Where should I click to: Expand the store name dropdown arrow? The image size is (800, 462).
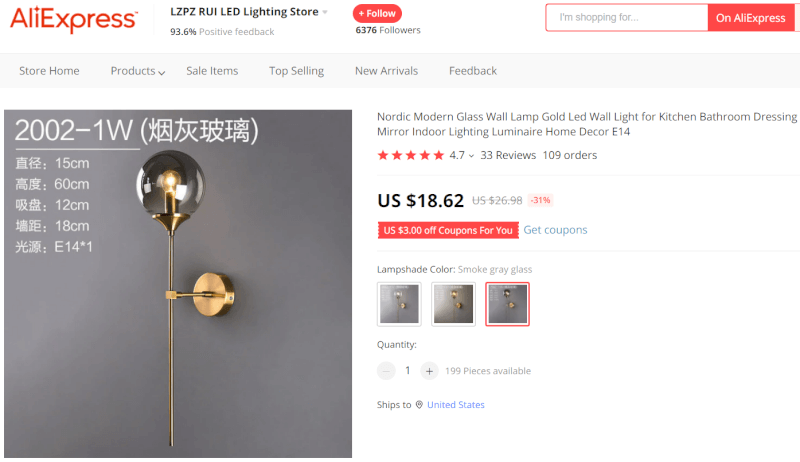(x=325, y=12)
